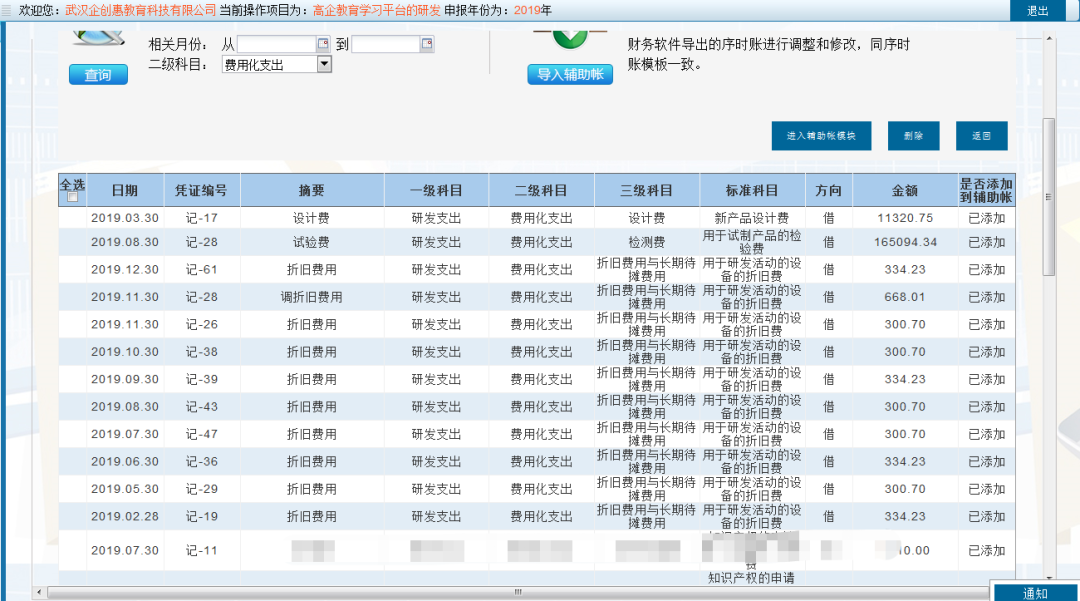Select voucher cell 记-29
The width and height of the screenshot is (1080, 601).
pos(201,489)
